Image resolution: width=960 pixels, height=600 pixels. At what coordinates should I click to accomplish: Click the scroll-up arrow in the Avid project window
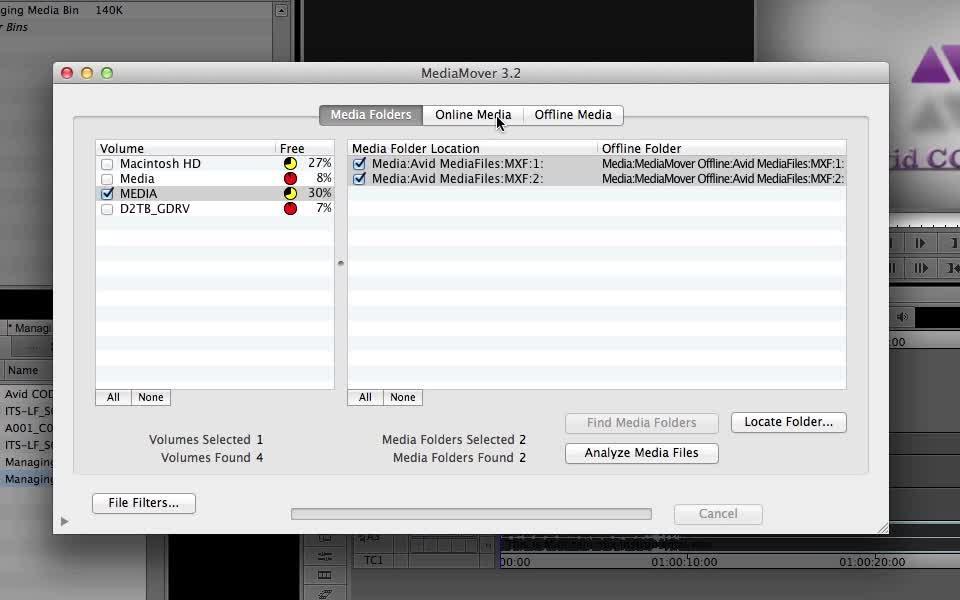pyautogui.click(x=281, y=10)
